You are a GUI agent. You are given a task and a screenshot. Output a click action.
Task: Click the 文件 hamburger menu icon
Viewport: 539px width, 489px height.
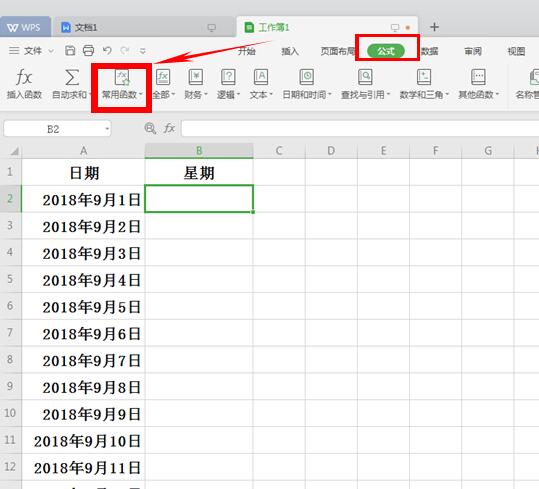14,51
